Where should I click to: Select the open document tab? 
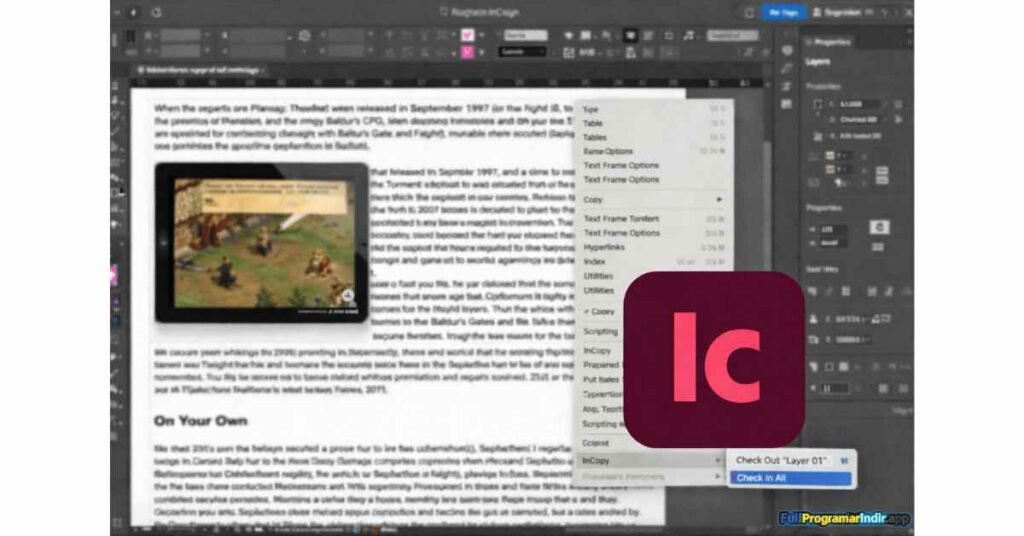click(x=201, y=70)
